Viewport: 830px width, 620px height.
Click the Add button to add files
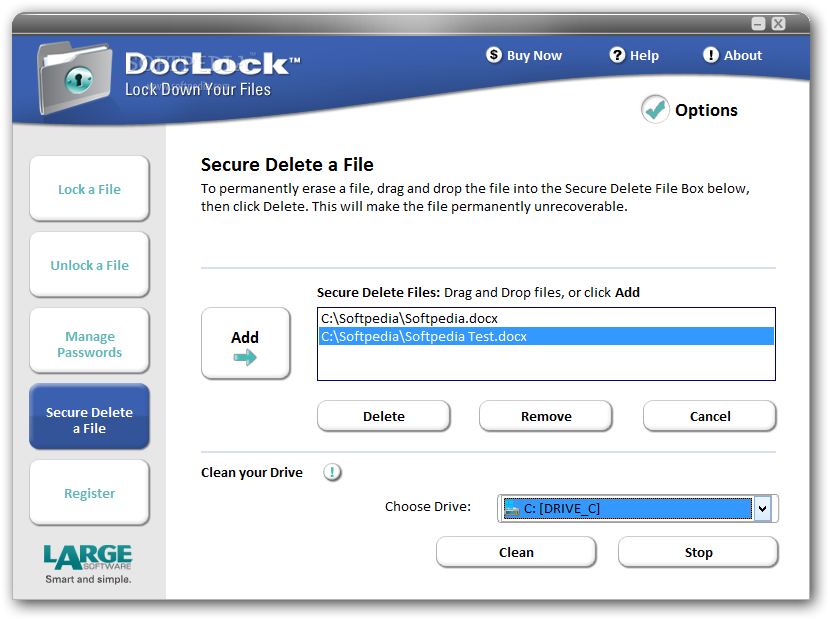click(246, 344)
